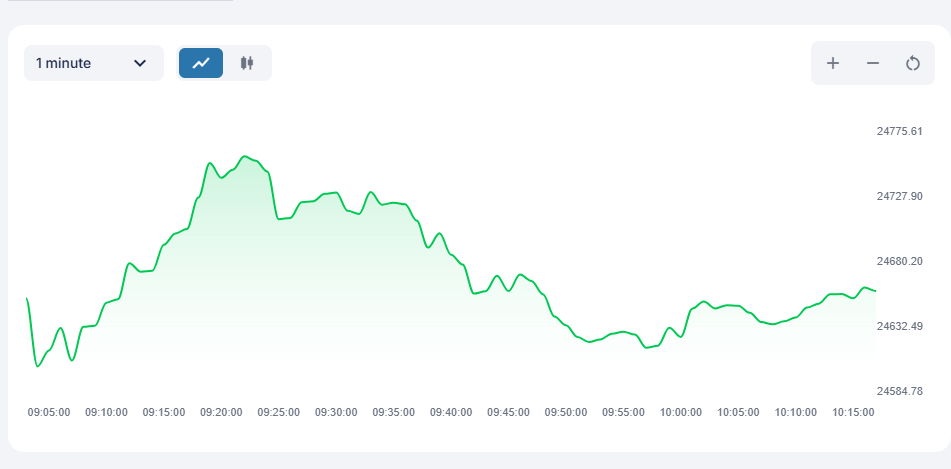Select the 24584.78 price axis label

(899, 391)
